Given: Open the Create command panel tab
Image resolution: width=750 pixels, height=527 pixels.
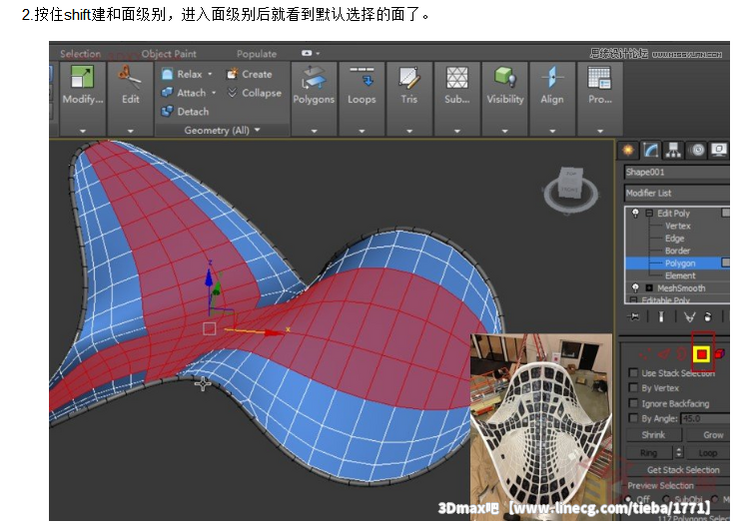Looking at the screenshot, I should point(628,150).
